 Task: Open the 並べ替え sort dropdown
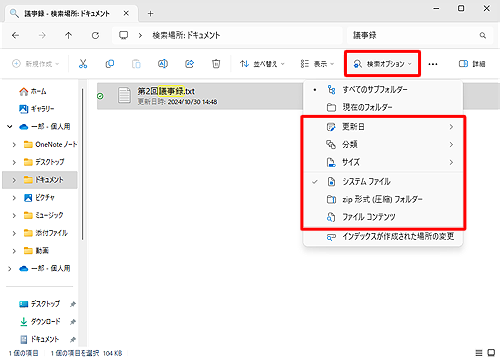pos(262,64)
